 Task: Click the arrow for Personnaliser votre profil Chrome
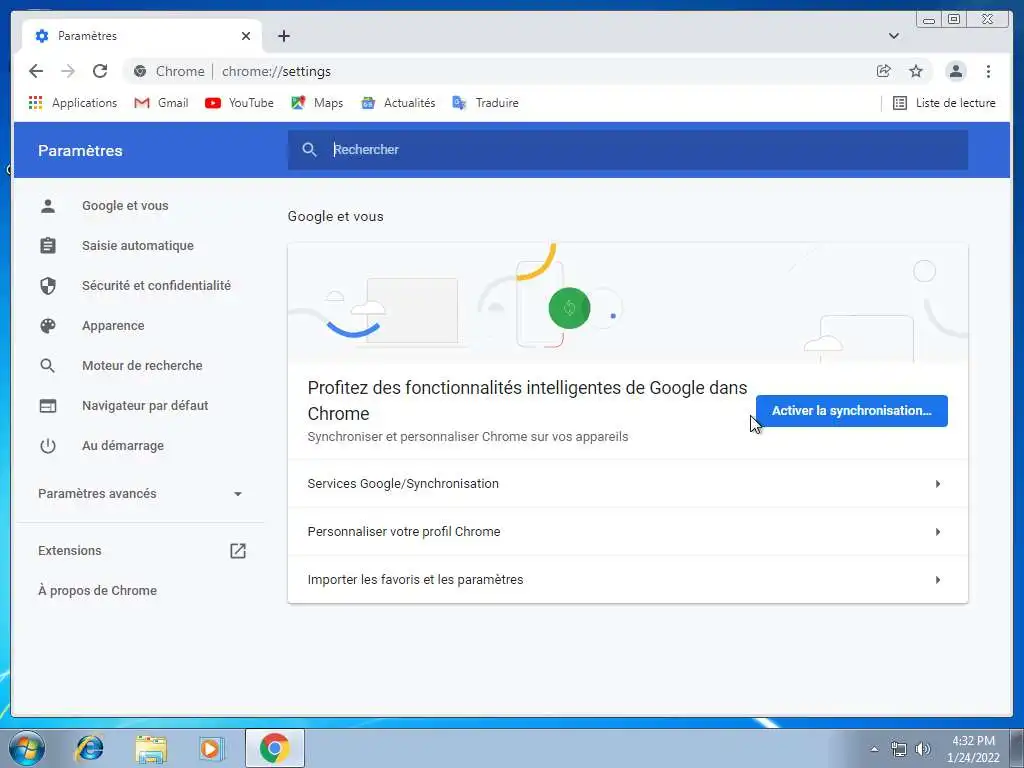(938, 532)
